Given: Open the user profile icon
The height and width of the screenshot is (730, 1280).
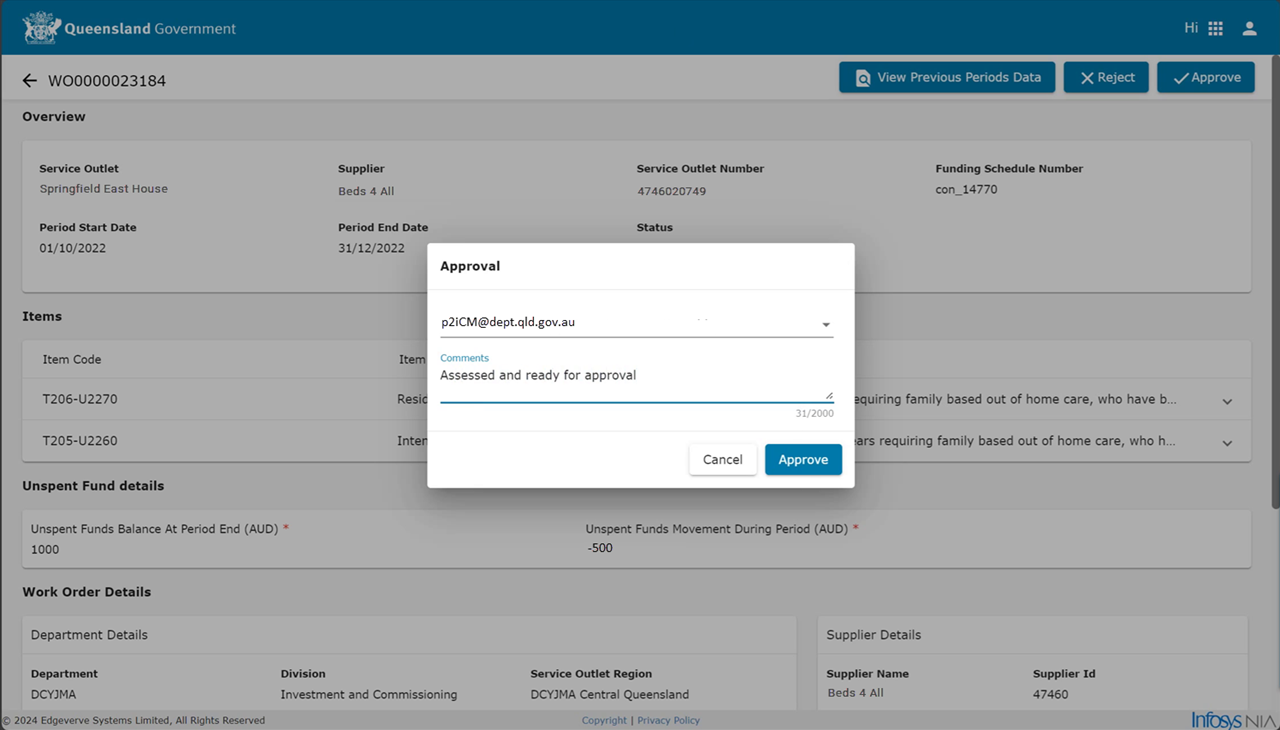Looking at the screenshot, I should (x=1249, y=28).
